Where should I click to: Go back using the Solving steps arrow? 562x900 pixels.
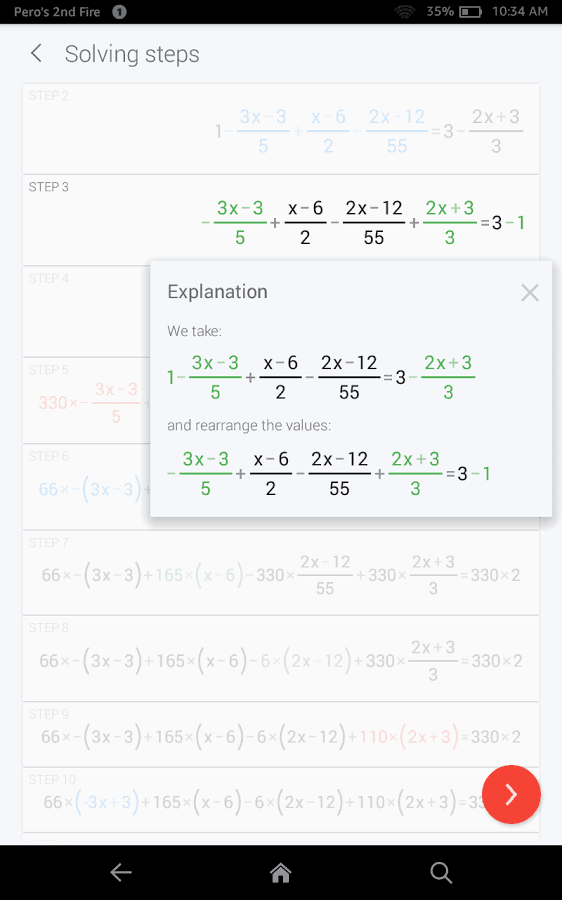pos(36,54)
